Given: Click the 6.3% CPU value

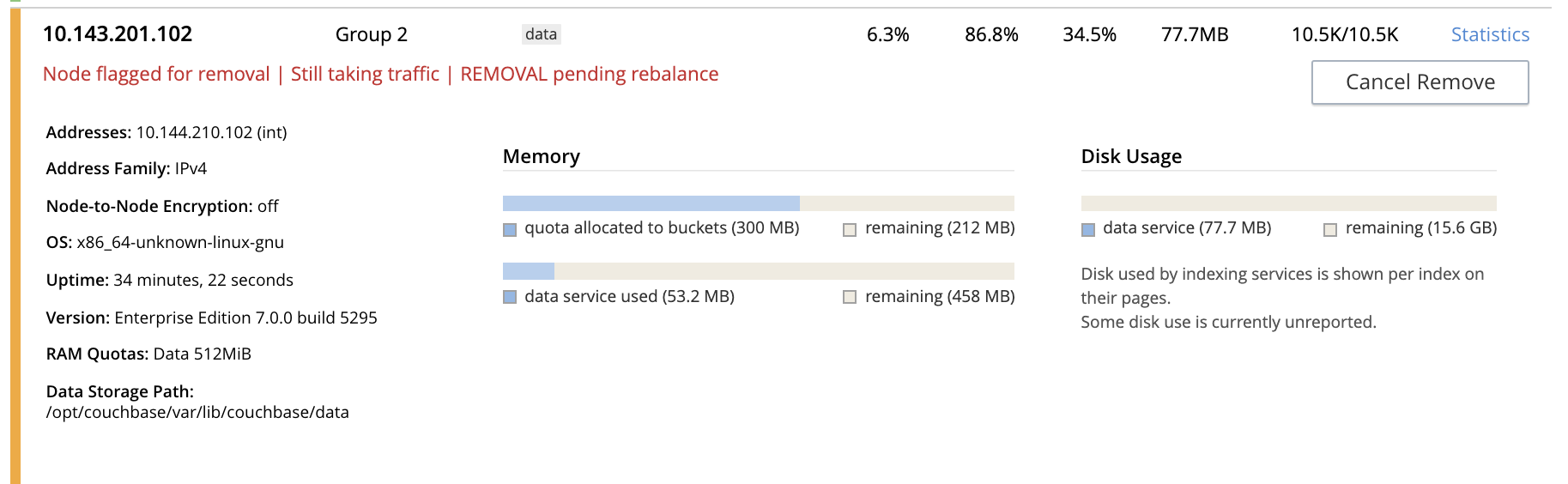Looking at the screenshot, I should [887, 34].
